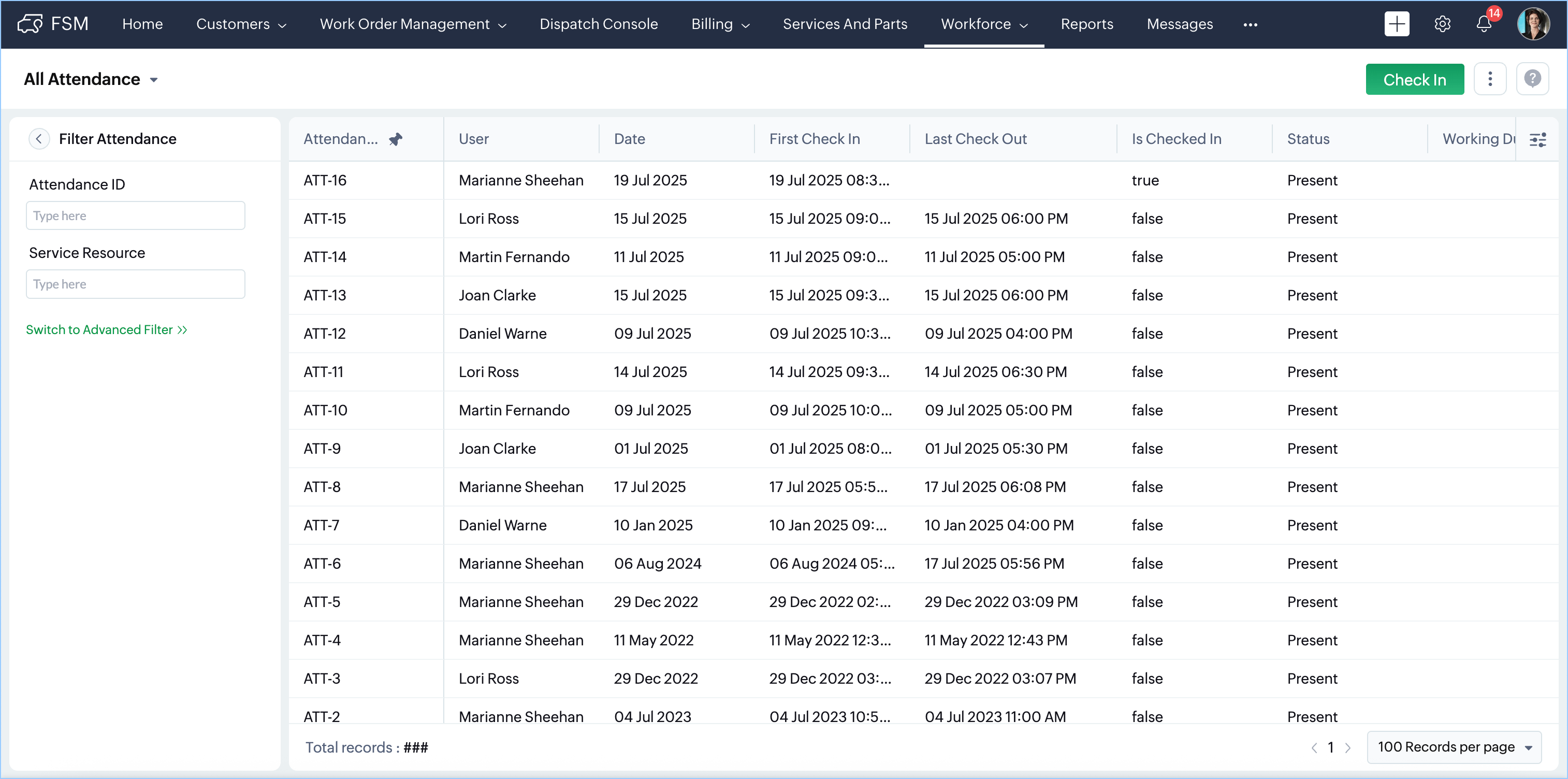The height and width of the screenshot is (779, 1568).
Task: Click the Attendance ID input field
Action: [x=135, y=215]
